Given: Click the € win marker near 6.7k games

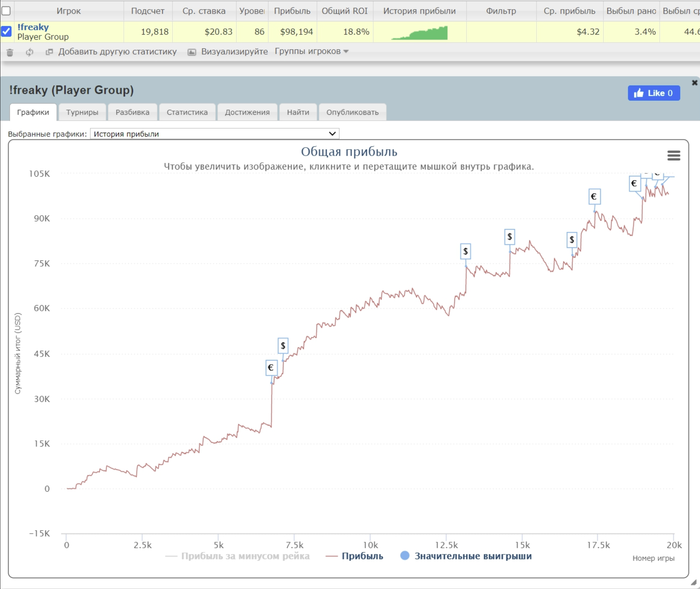Looking at the screenshot, I should (271, 368).
